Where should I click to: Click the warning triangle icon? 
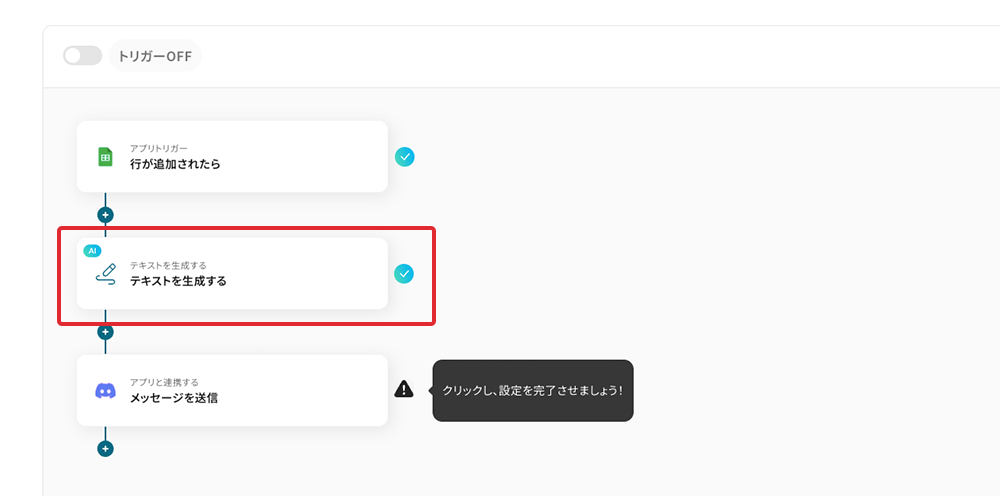(x=404, y=389)
